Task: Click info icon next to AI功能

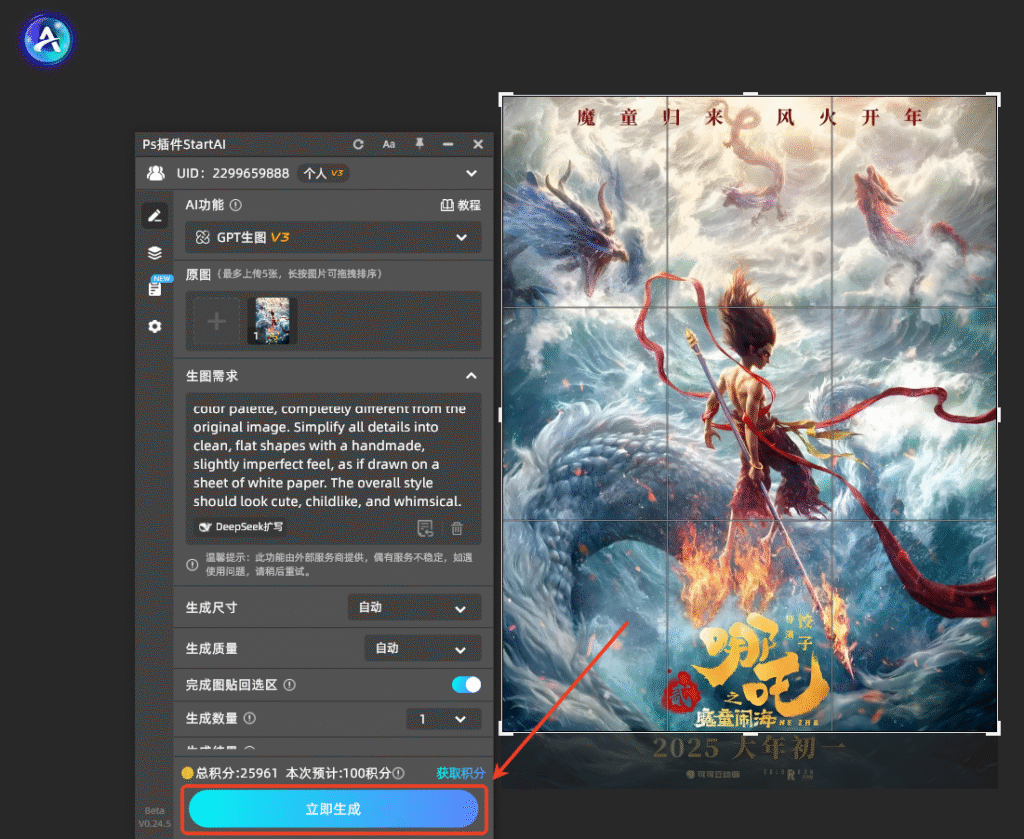Action: click(x=236, y=205)
